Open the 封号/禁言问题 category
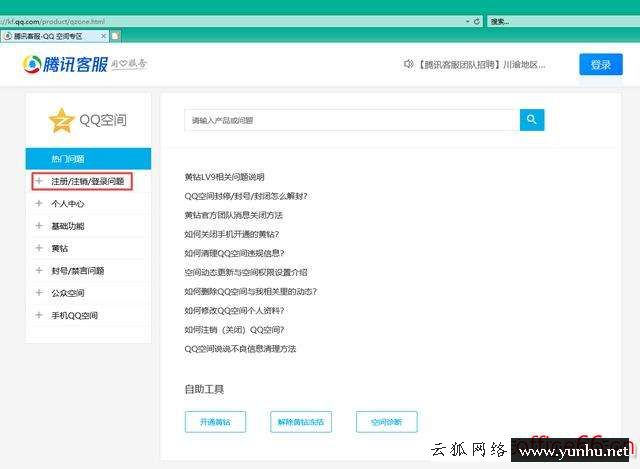This screenshot has width=640, height=469. 78,271
